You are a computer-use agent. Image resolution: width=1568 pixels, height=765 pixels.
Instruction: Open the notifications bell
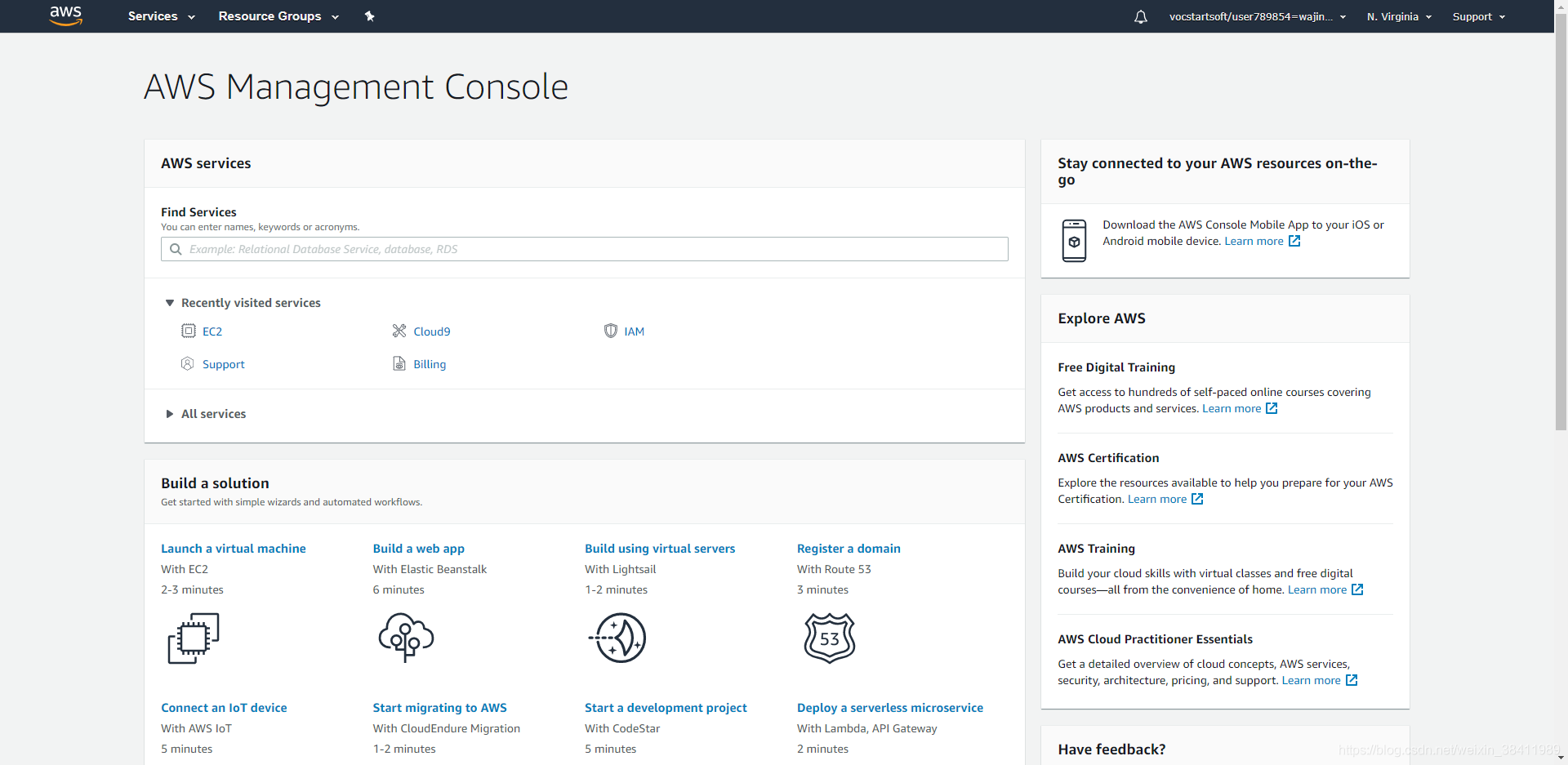click(1141, 16)
